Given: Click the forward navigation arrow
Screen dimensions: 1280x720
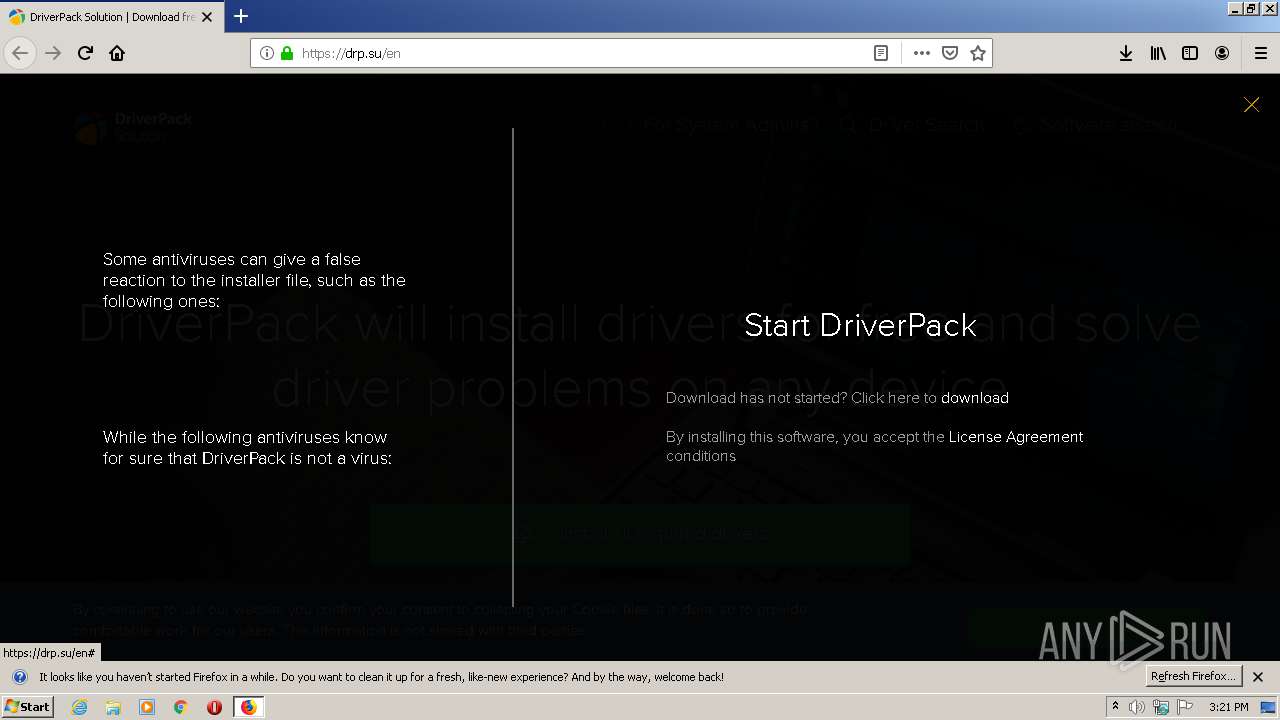Looking at the screenshot, I should (x=53, y=53).
